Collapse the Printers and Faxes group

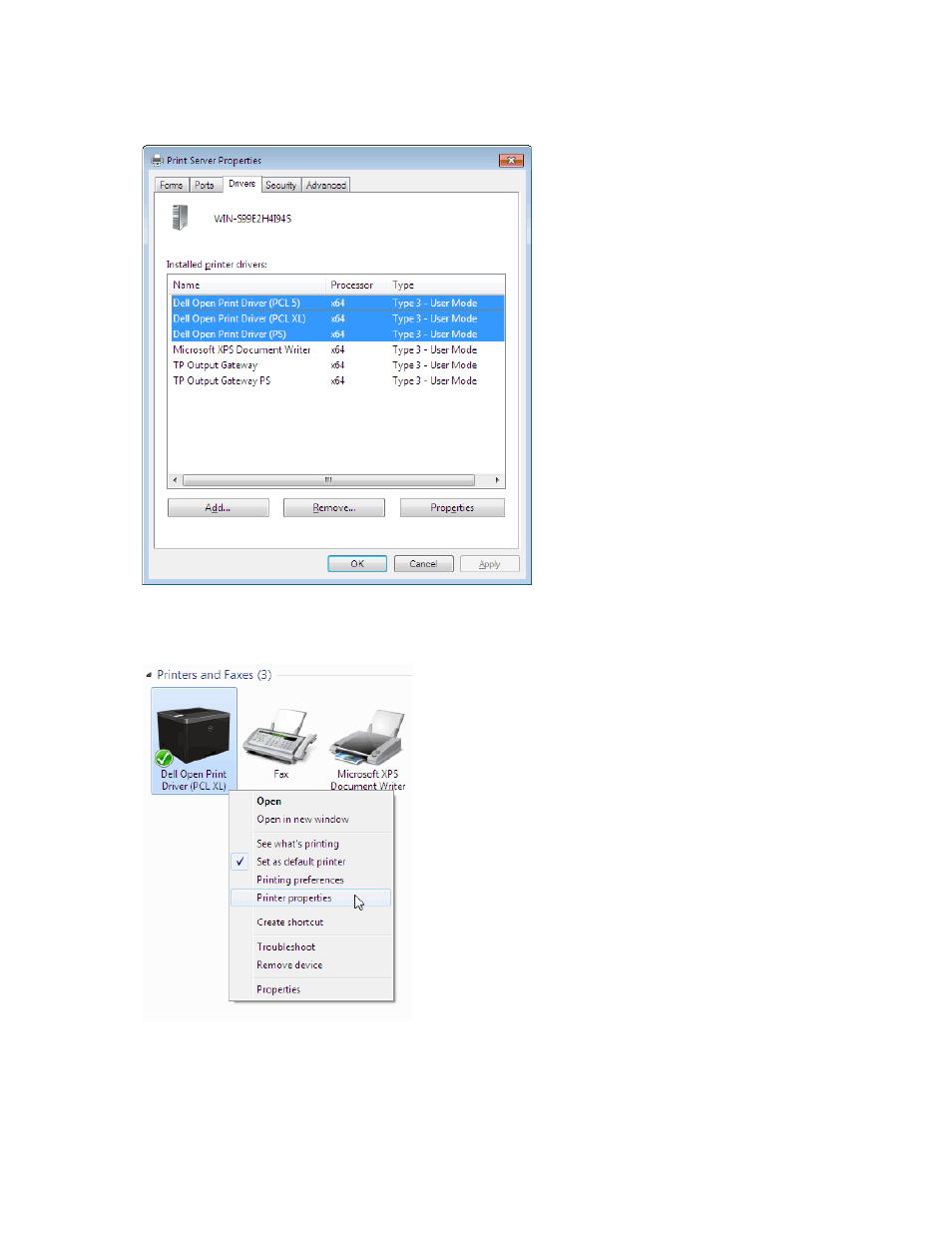149,675
